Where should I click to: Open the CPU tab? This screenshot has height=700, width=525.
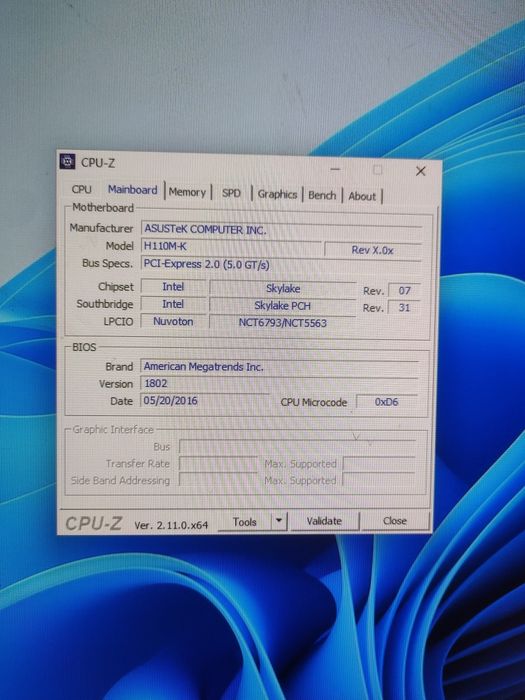coord(82,189)
